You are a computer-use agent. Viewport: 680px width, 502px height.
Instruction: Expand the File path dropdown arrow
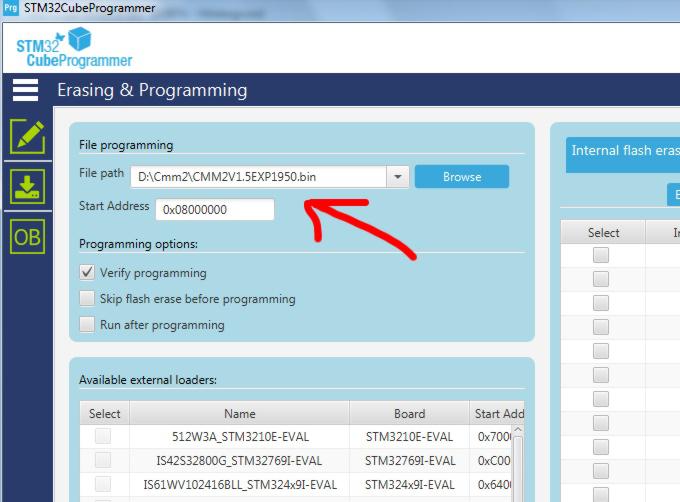[x=398, y=177]
